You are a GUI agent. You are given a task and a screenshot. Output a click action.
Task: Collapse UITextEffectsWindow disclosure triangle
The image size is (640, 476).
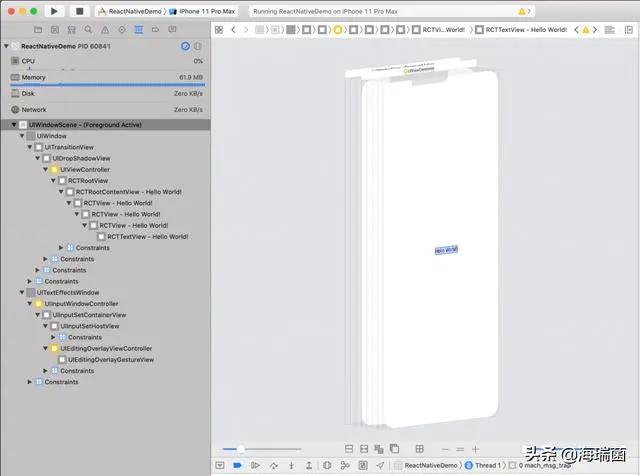(22, 292)
